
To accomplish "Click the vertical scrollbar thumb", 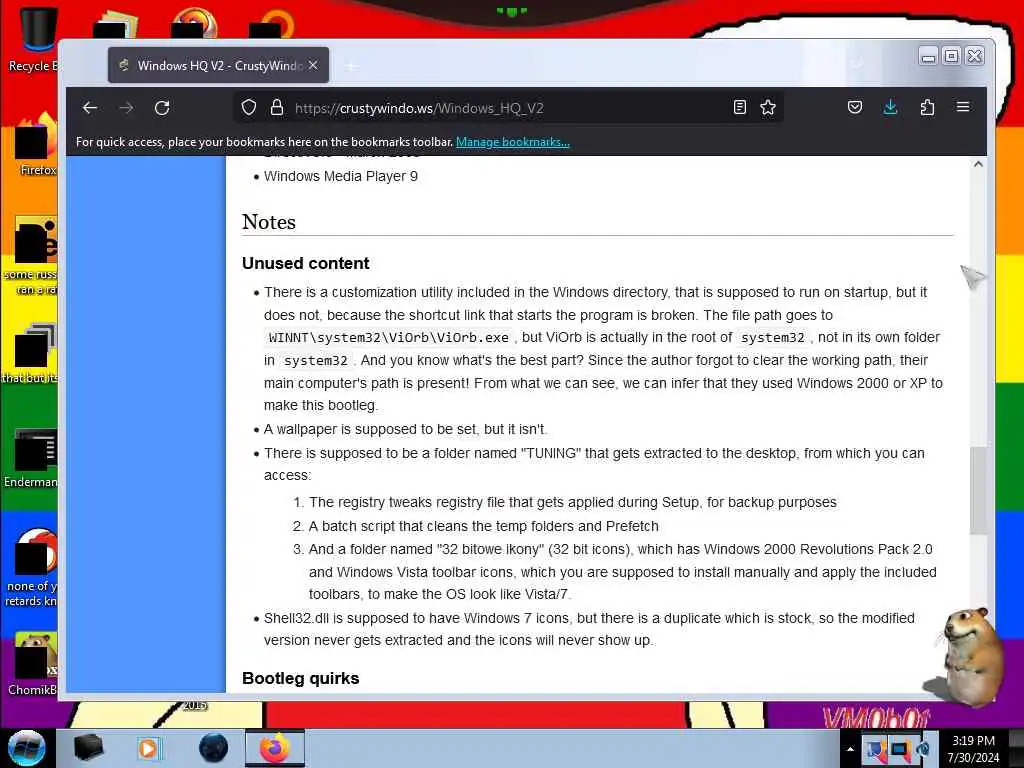I will pos(978,491).
